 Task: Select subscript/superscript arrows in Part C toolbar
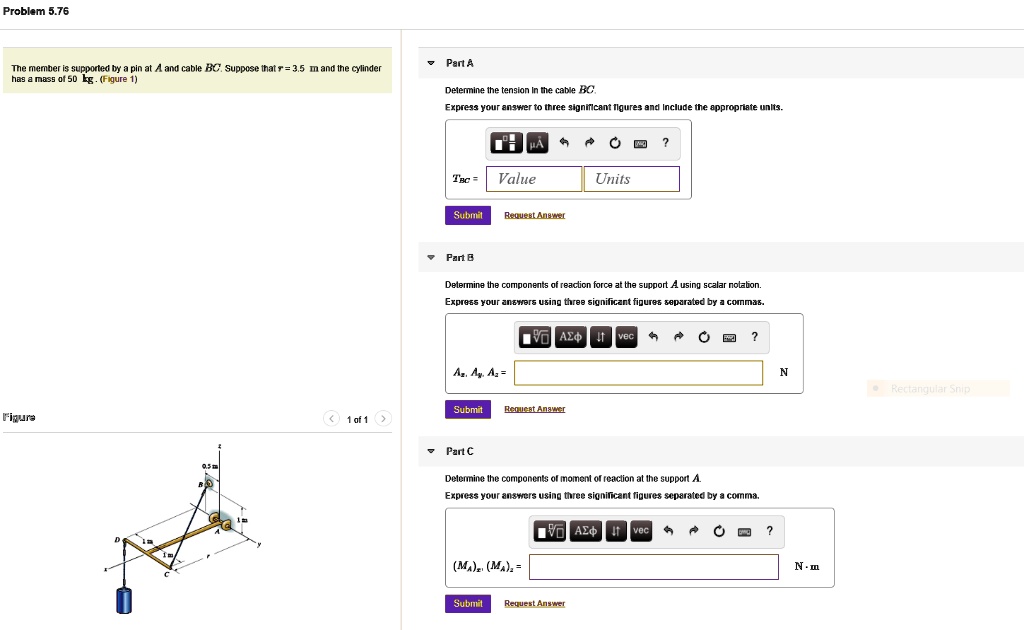pyautogui.click(x=615, y=531)
